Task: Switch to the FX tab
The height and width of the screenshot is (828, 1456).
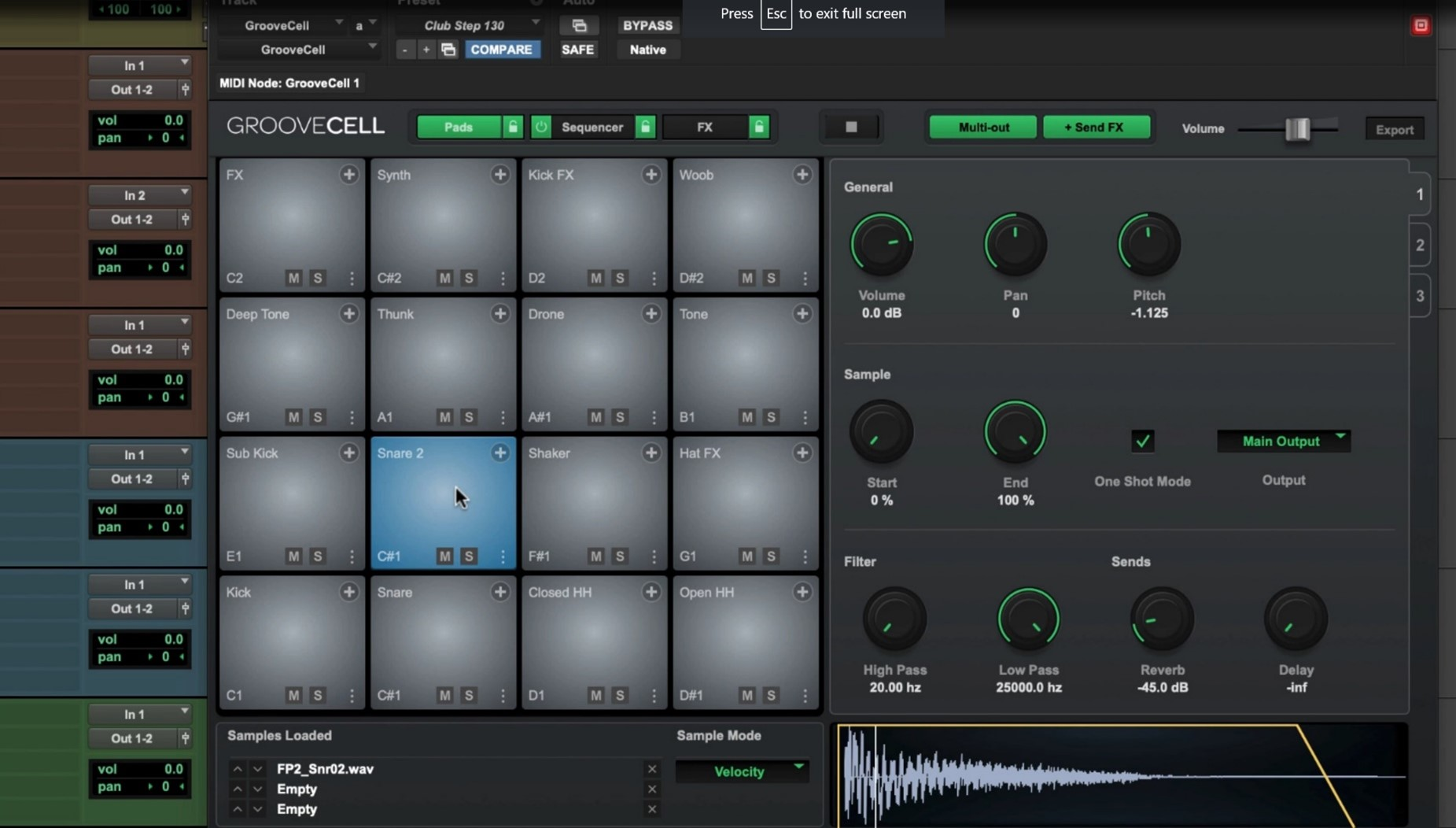Action: 705,127
